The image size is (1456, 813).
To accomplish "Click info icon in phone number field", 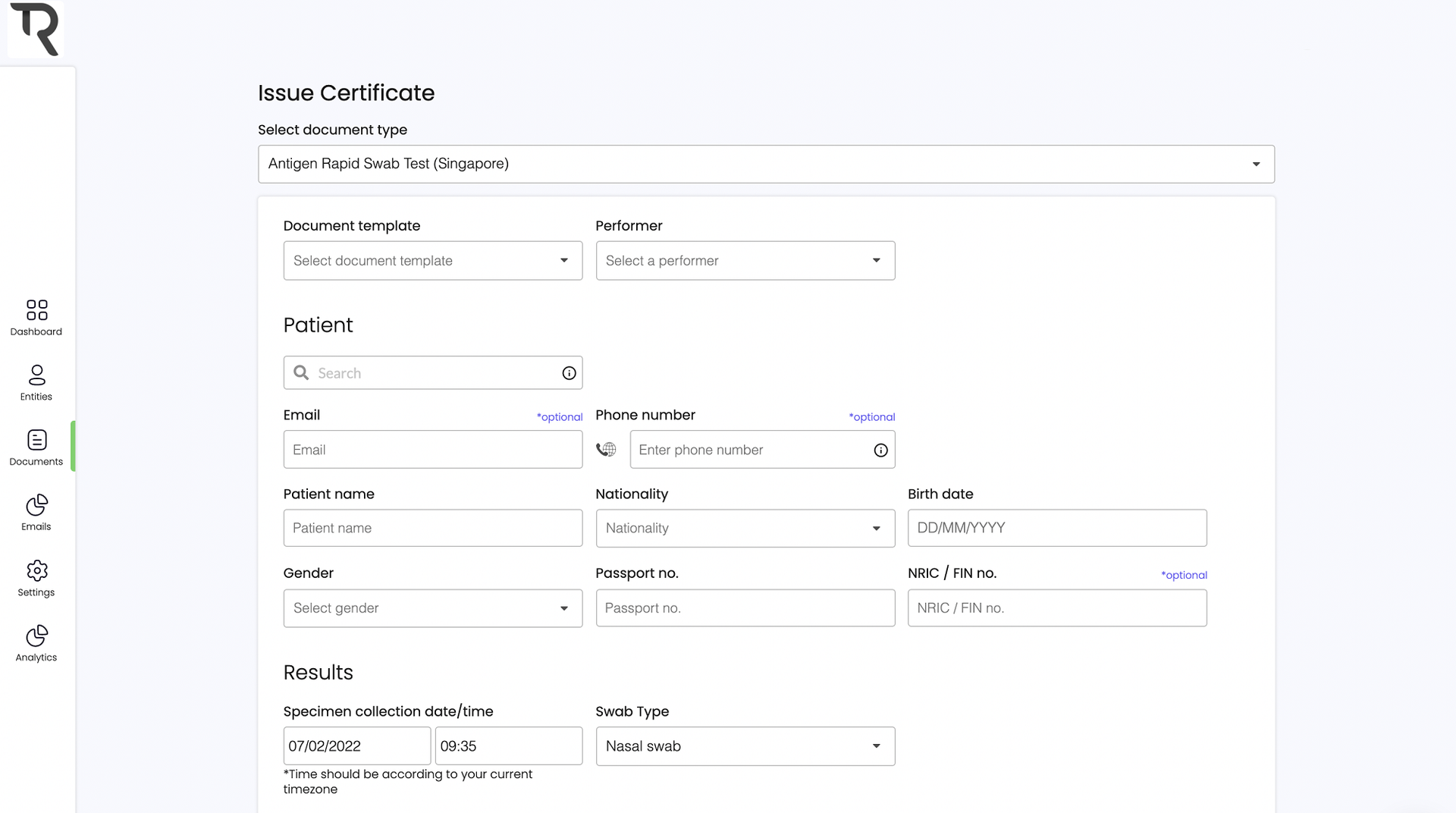I will pyautogui.click(x=880, y=450).
